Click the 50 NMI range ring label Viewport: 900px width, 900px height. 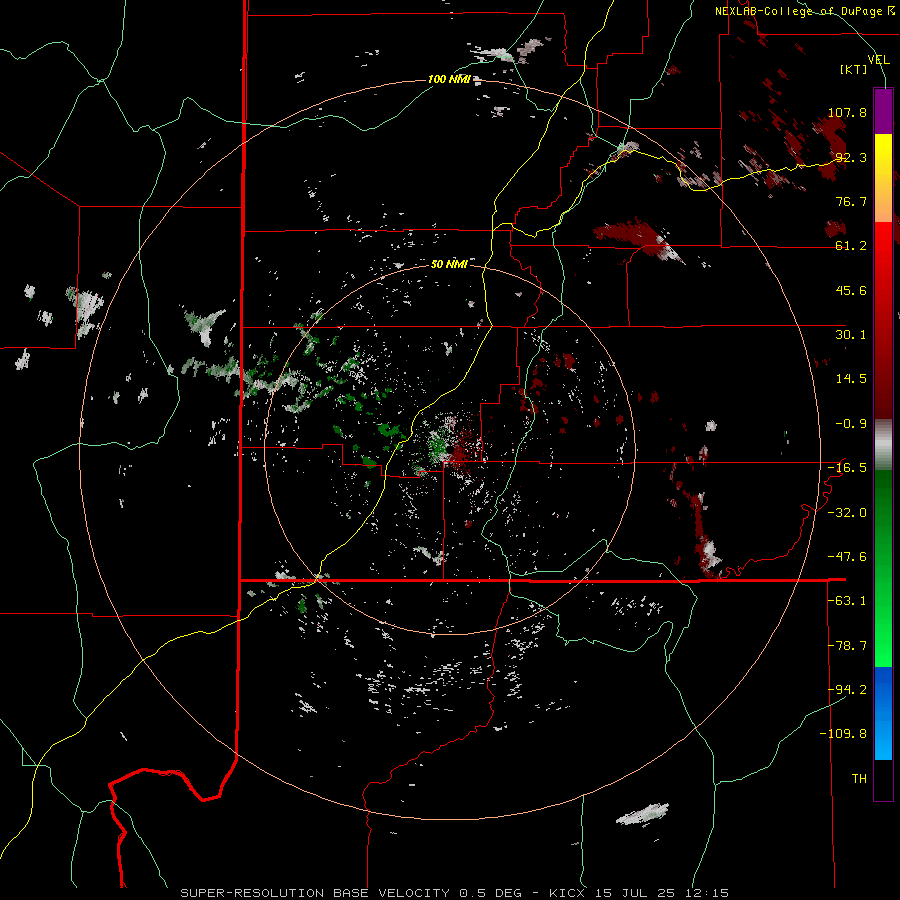[449, 264]
